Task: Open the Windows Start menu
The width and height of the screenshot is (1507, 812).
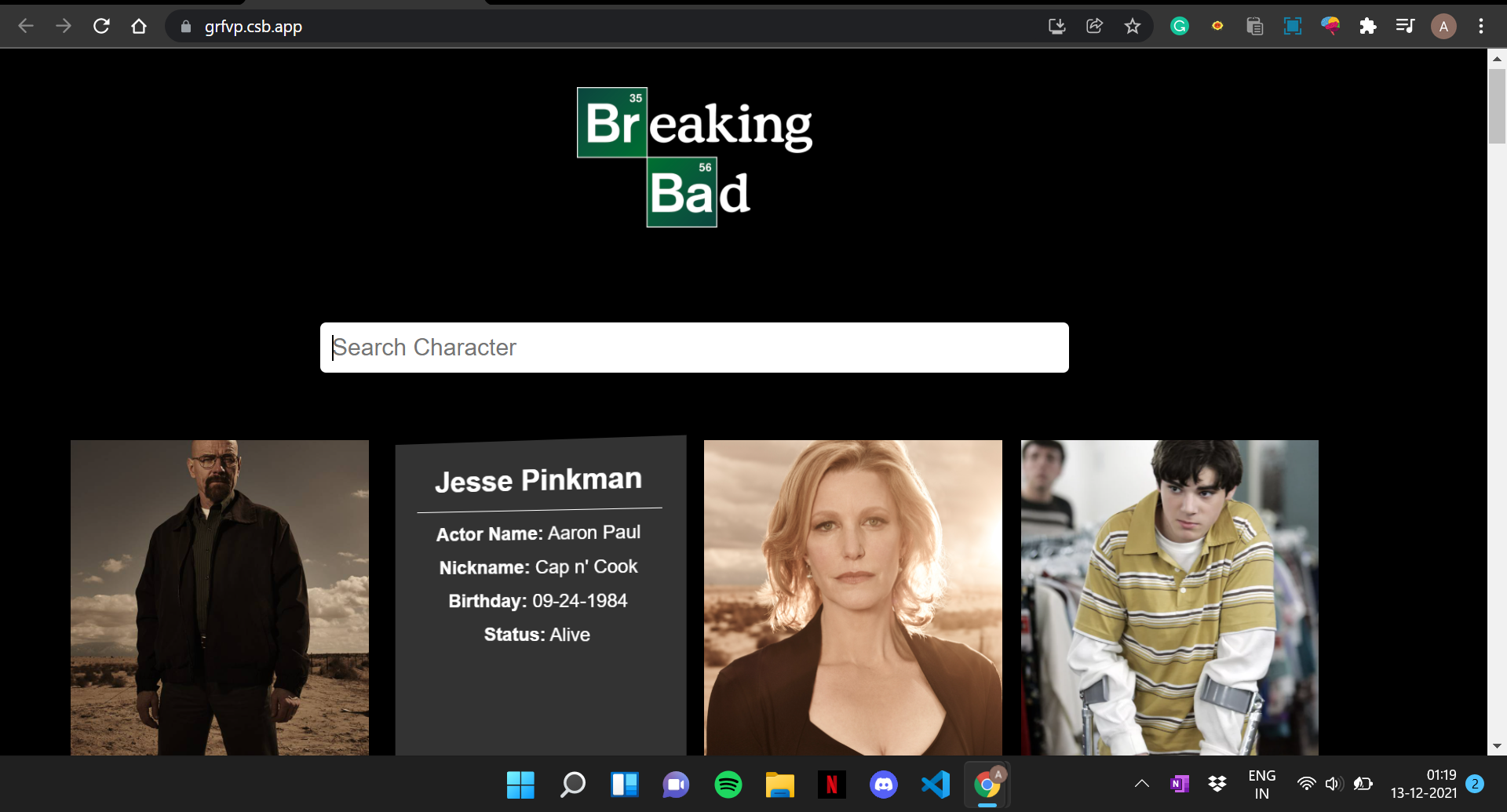Action: point(520,784)
